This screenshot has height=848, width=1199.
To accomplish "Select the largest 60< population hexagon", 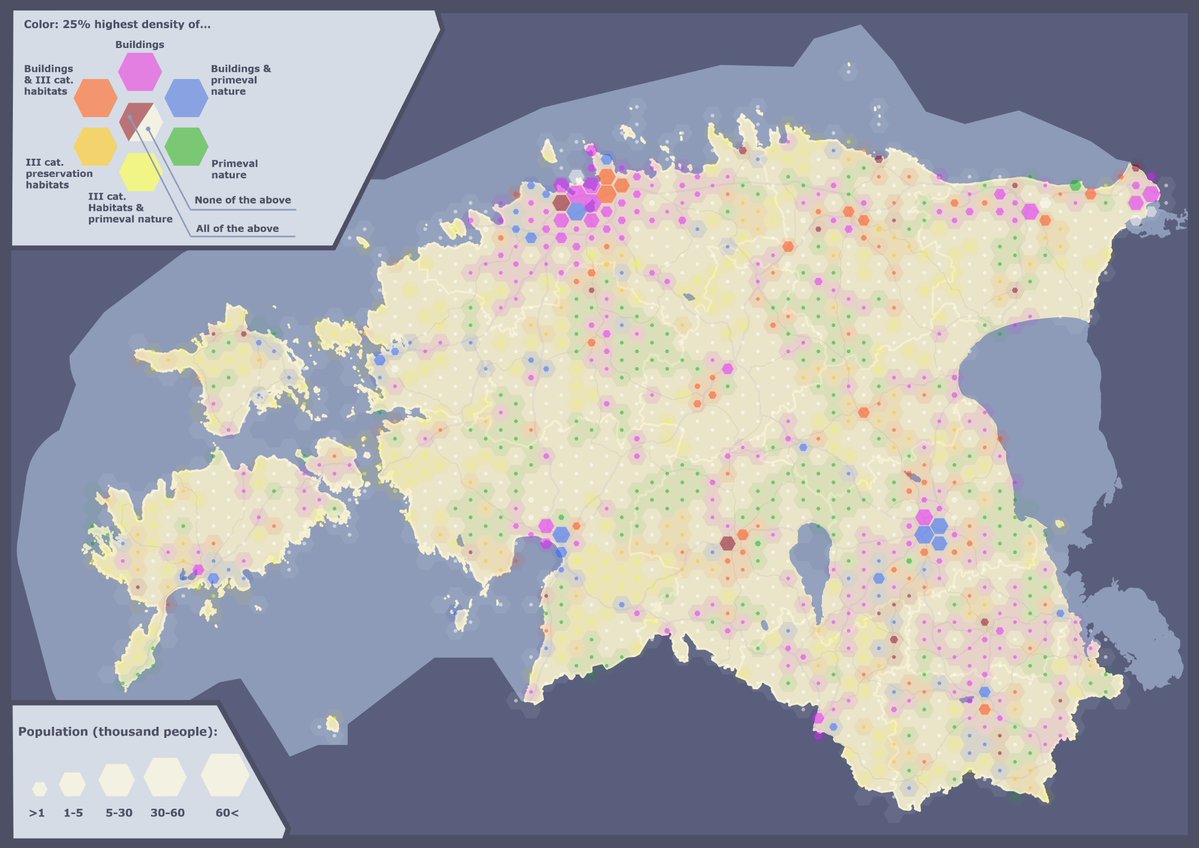I will point(225,775).
